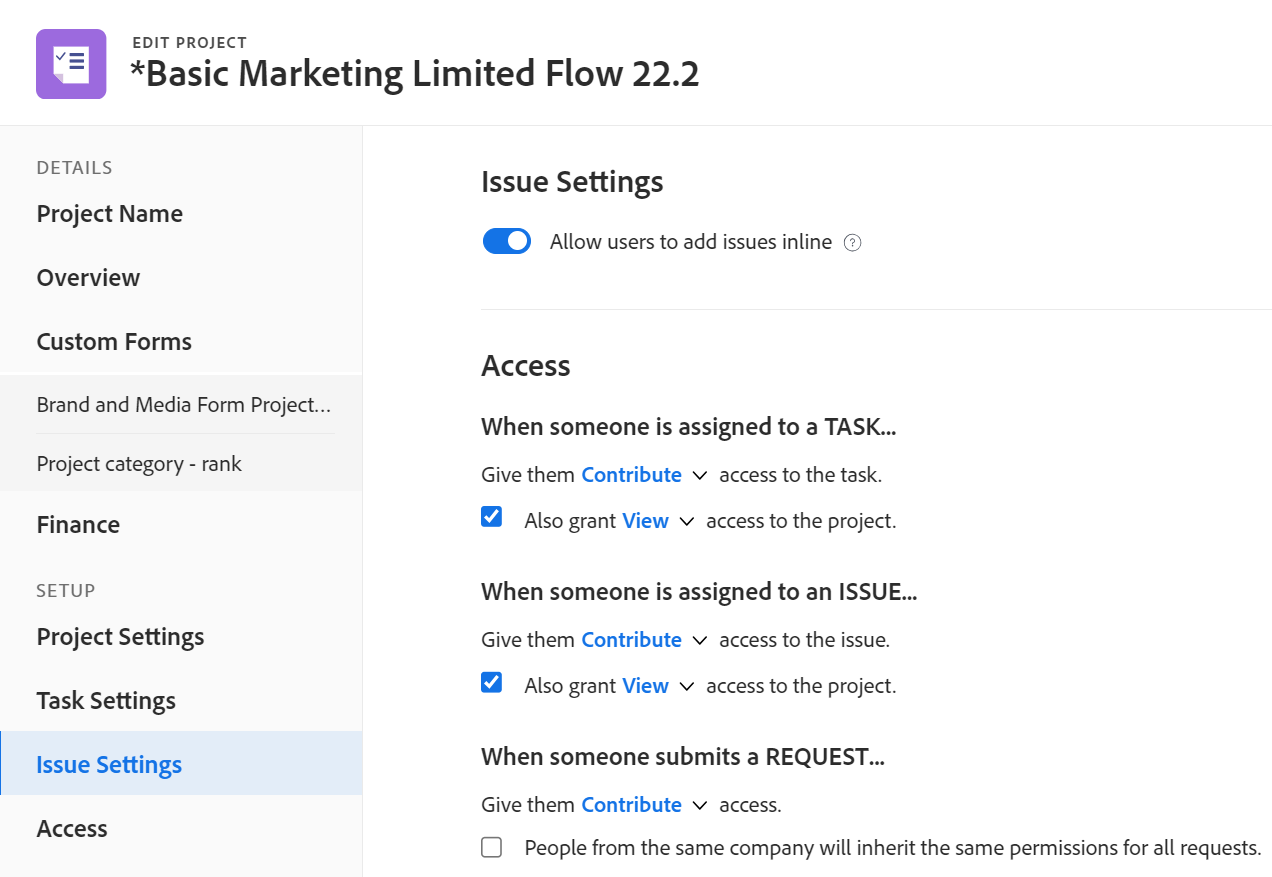Toggle Allow users to add issues inline
1272x877 pixels.
point(507,241)
